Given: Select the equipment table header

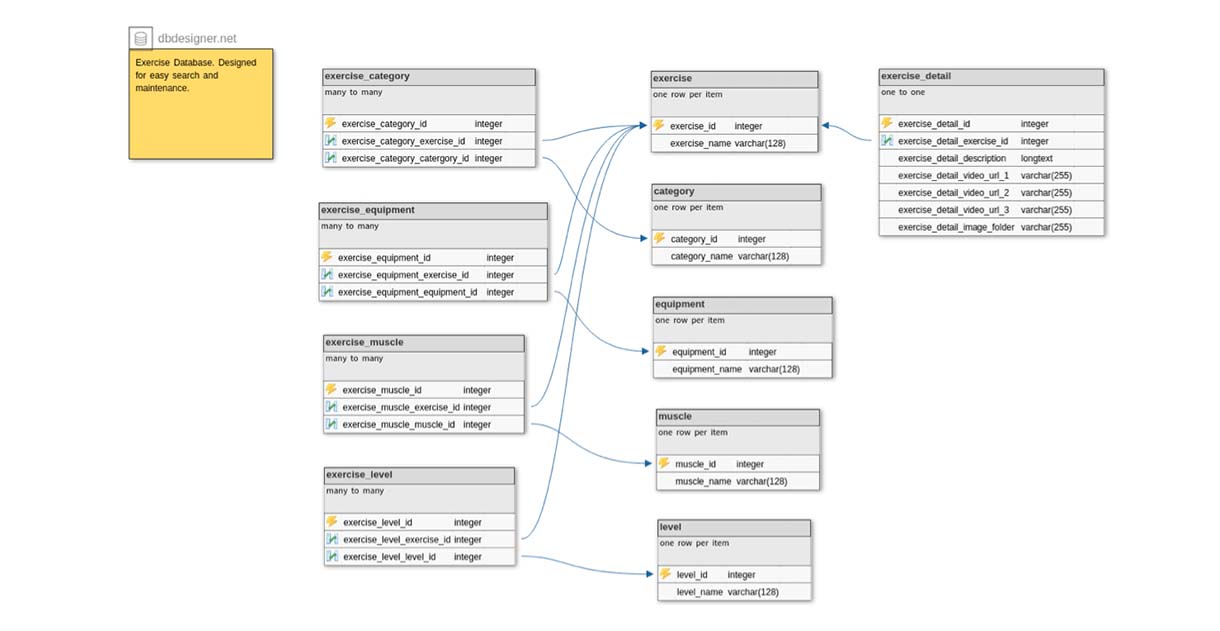Looking at the screenshot, I should pyautogui.click(x=742, y=305).
